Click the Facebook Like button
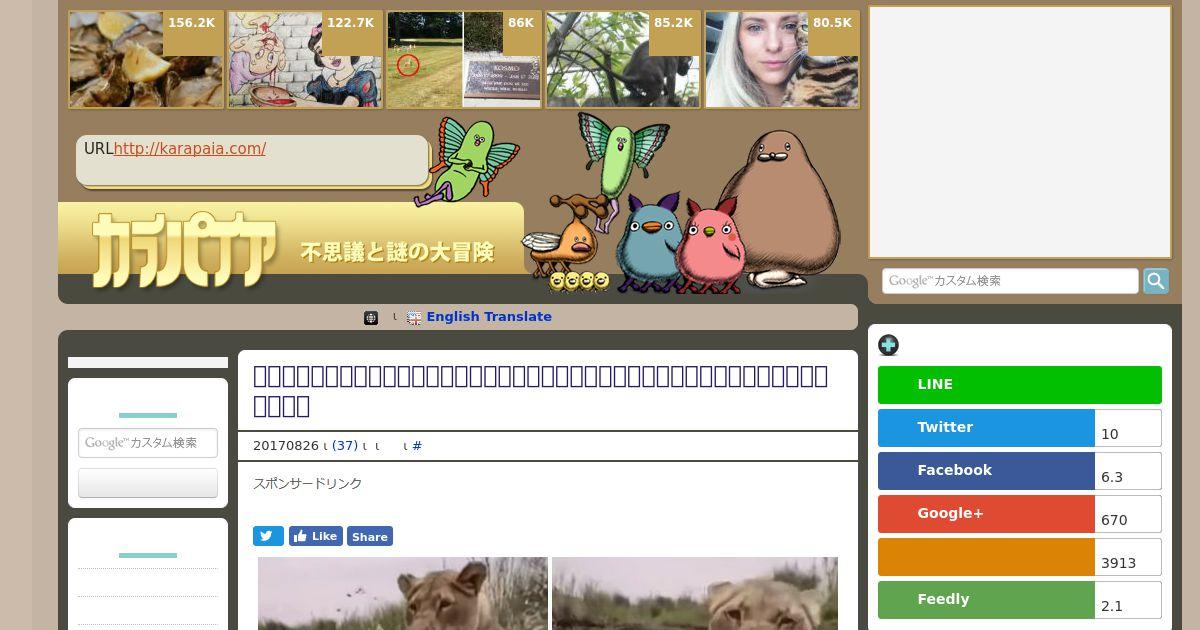1200x630 pixels. [316, 536]
